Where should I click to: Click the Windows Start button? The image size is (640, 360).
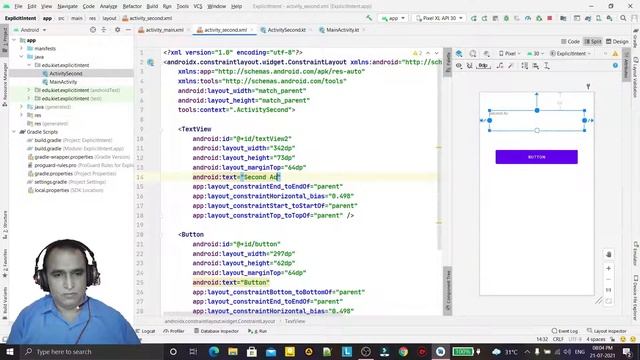[9, 351]
